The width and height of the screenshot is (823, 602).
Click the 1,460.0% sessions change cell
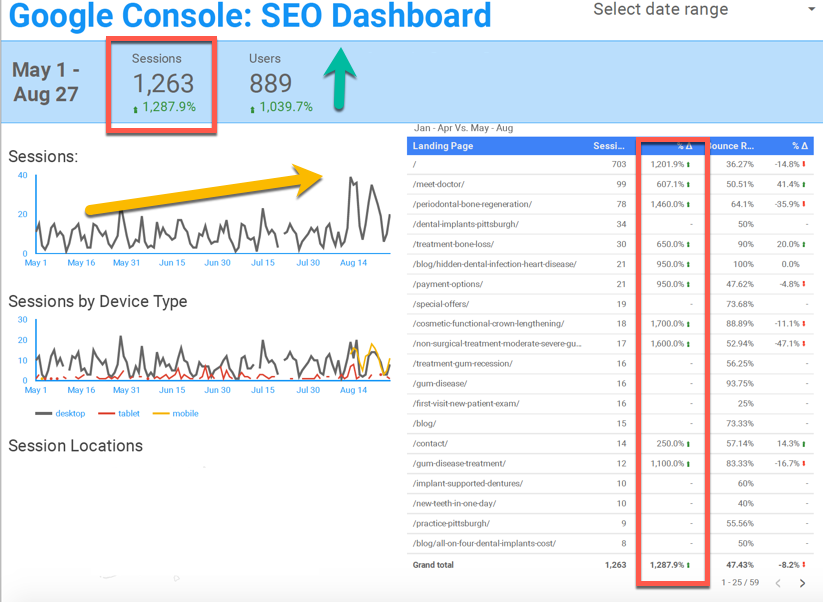670,204
